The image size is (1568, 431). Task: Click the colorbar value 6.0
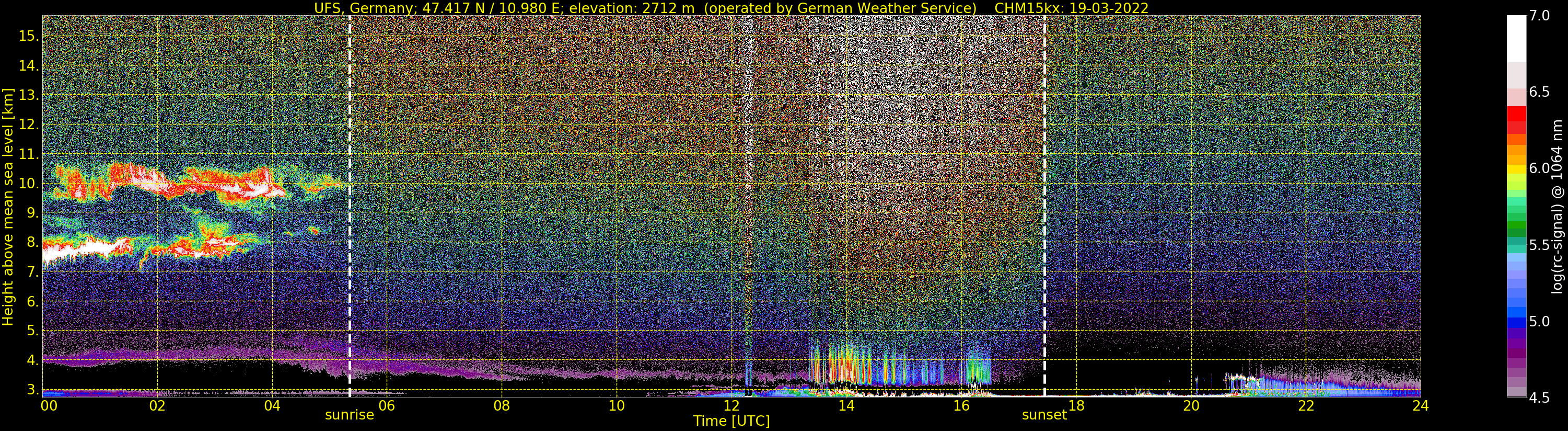(x=1539, y=168)
